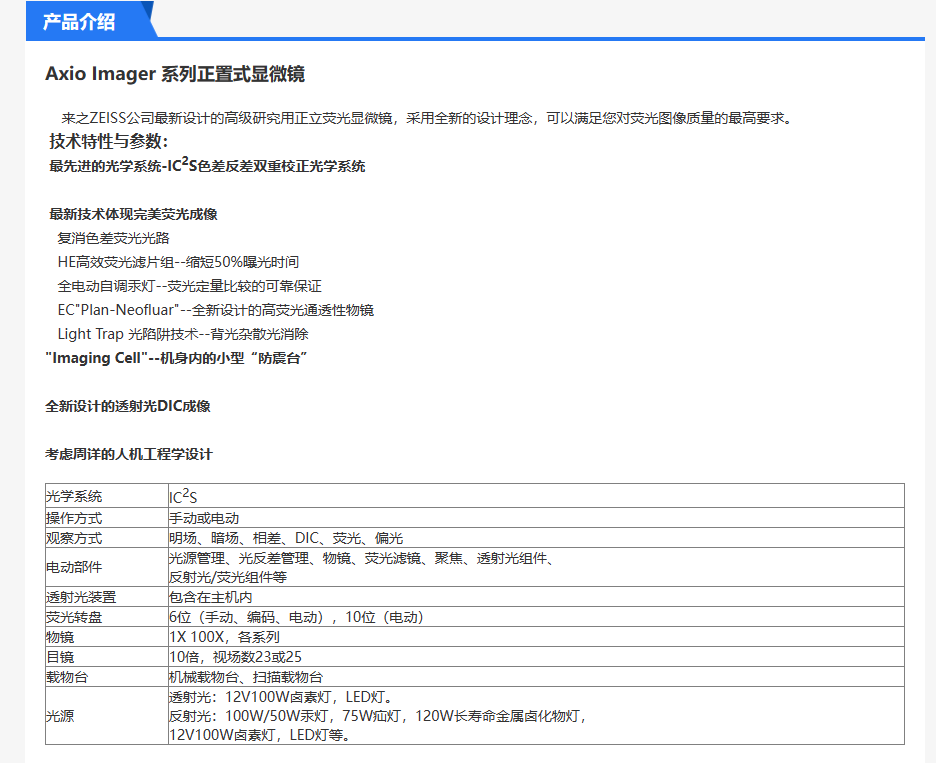Click the 物镜 row label cell
936x763 pixels.
[107, 637]
